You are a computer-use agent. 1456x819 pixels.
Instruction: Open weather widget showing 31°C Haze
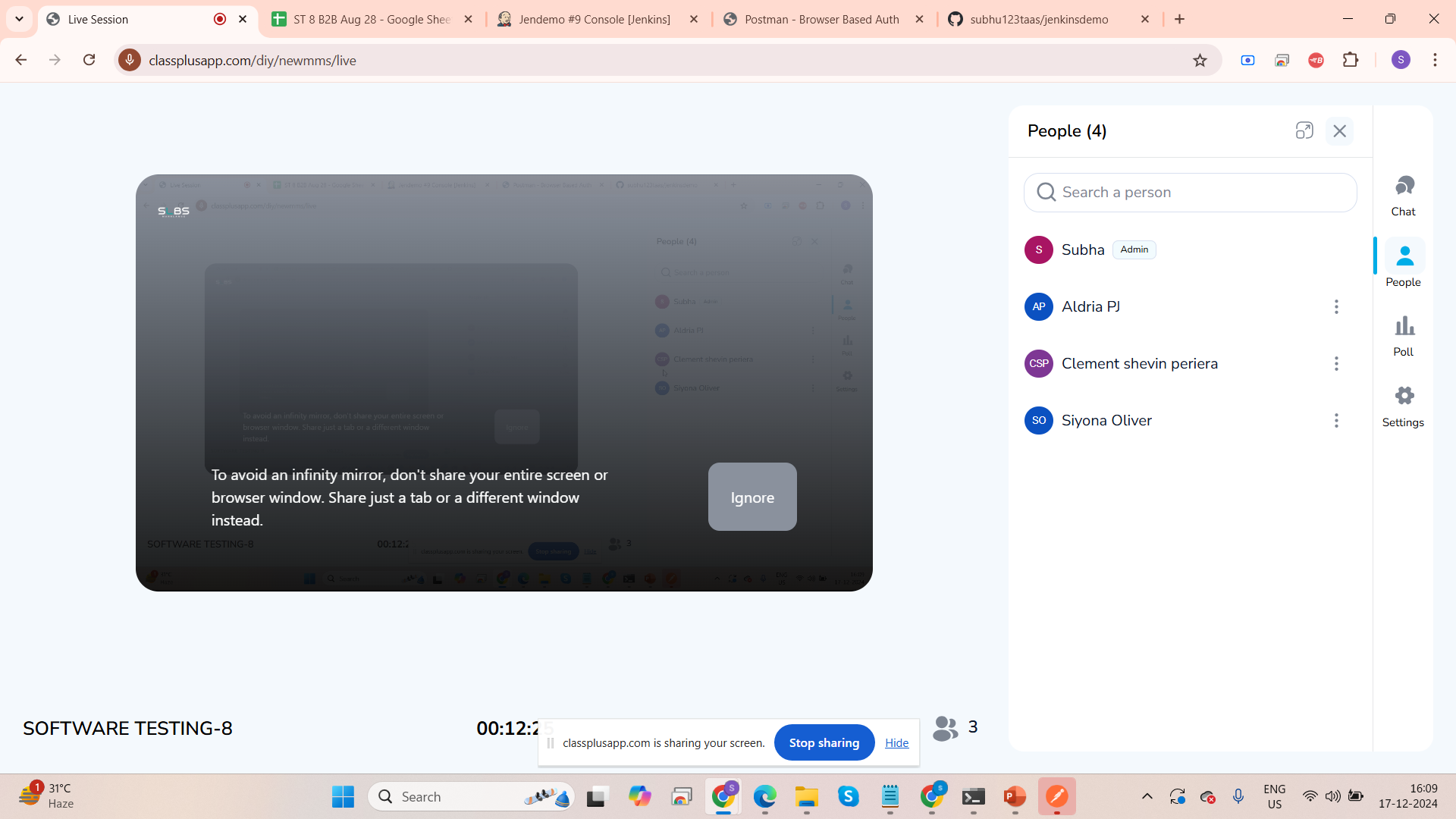tap(47, 796)
